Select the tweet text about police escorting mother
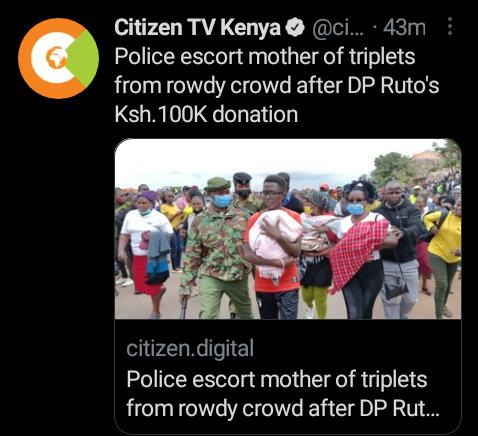 click(x=277, y=85)
